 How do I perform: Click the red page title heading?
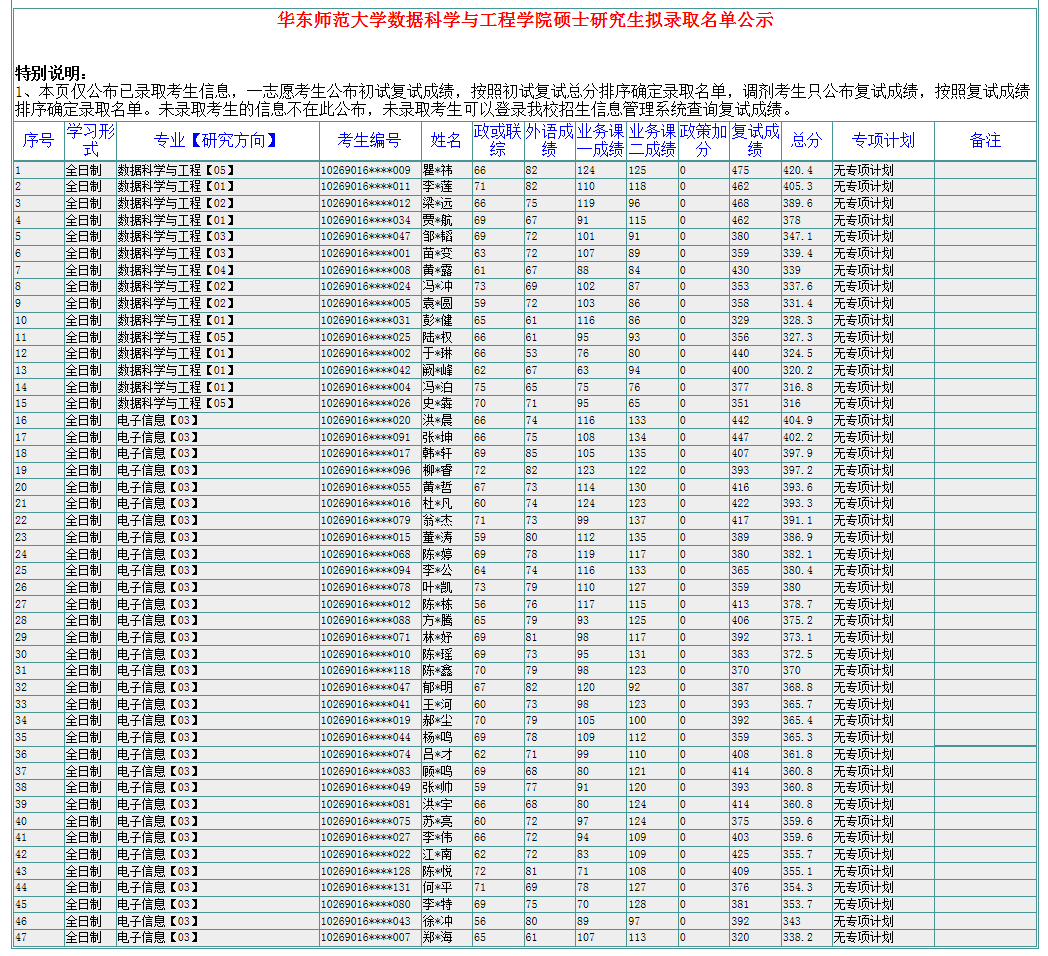click(525, 20)
